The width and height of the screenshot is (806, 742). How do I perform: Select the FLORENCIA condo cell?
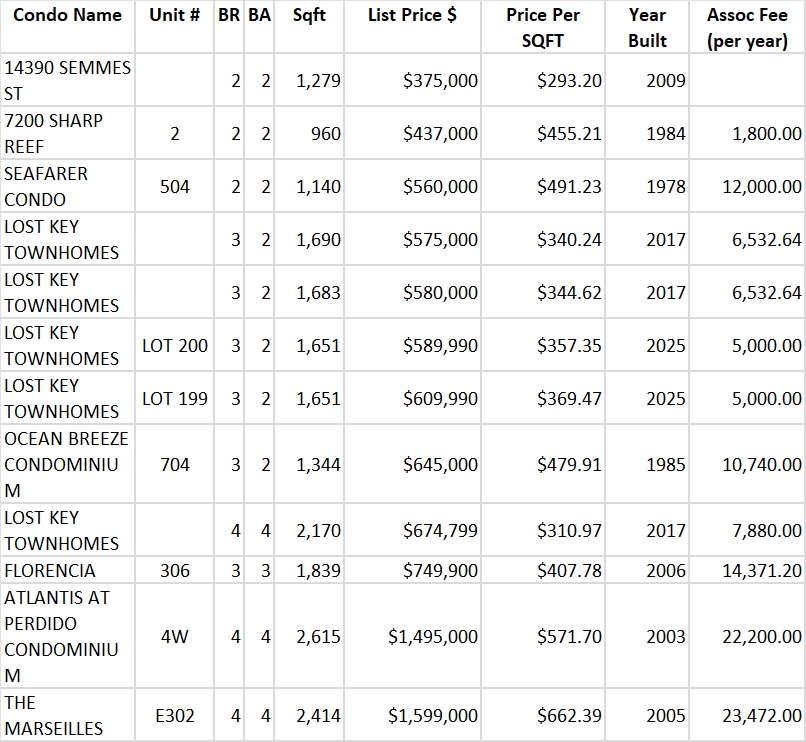click(x=68, y=571)
